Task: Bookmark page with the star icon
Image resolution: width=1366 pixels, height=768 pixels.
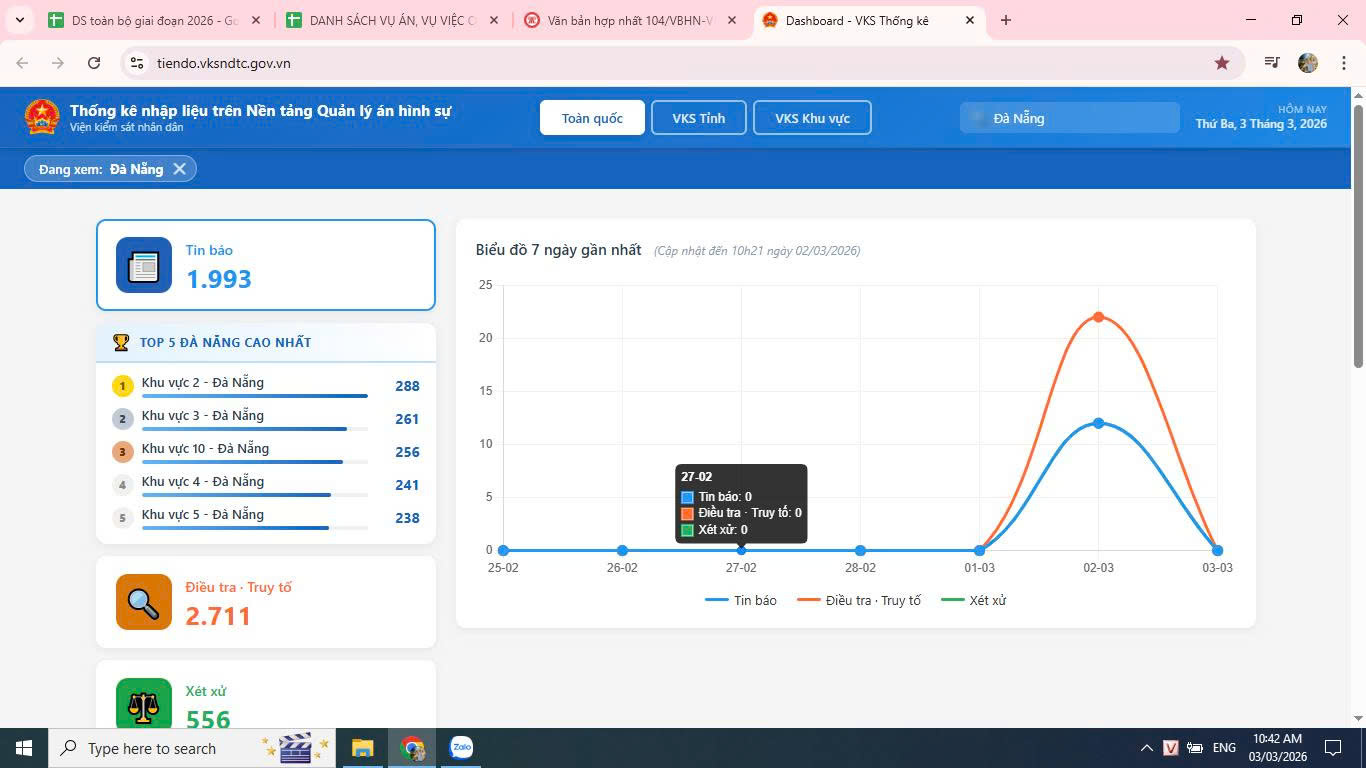Action: pyautogui.click(x=1221, y=63)
